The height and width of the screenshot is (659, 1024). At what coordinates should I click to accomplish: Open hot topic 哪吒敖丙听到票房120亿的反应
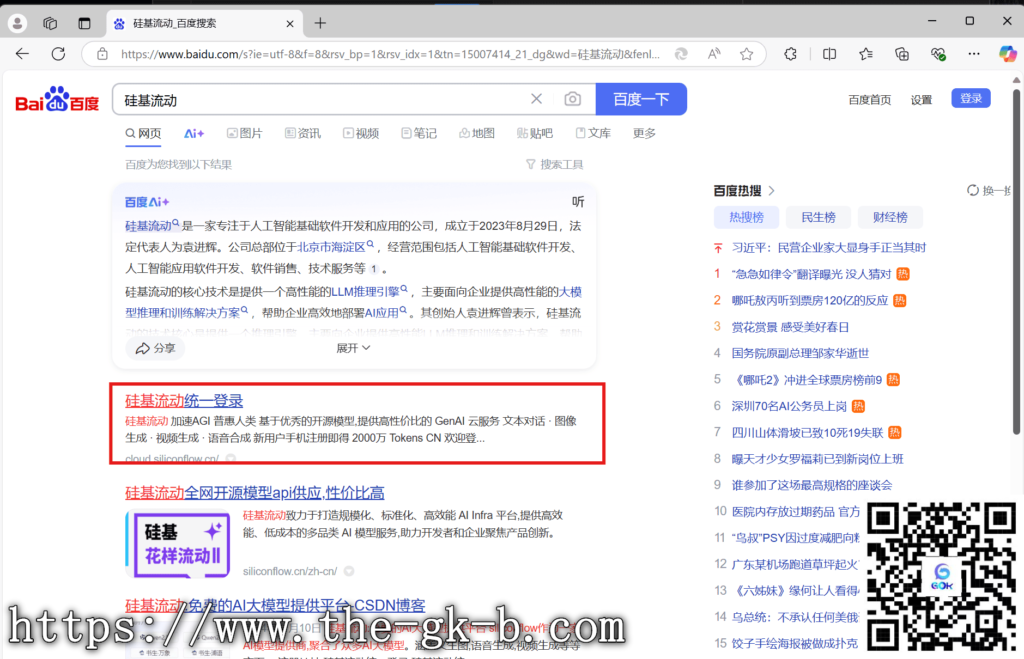(x=810, y=300)
